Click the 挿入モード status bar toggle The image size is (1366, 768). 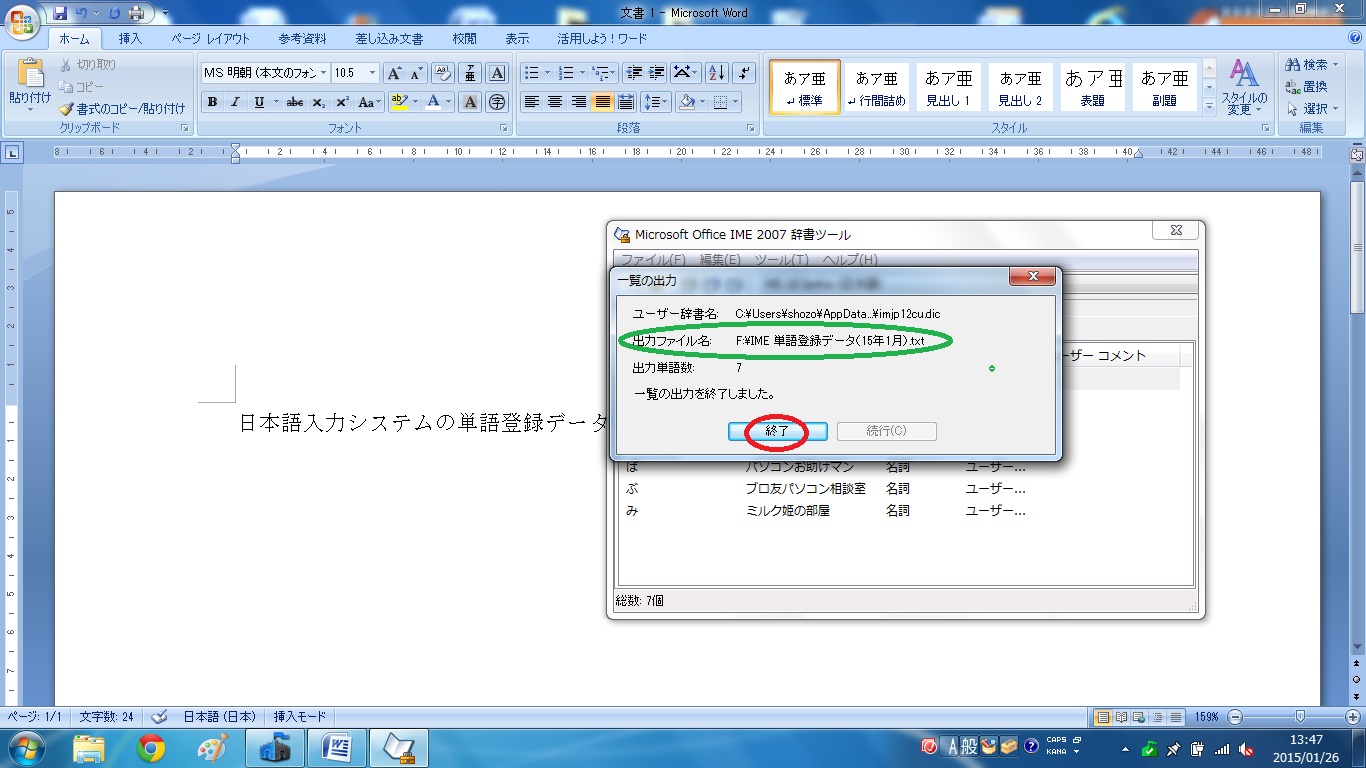[300, 717]
